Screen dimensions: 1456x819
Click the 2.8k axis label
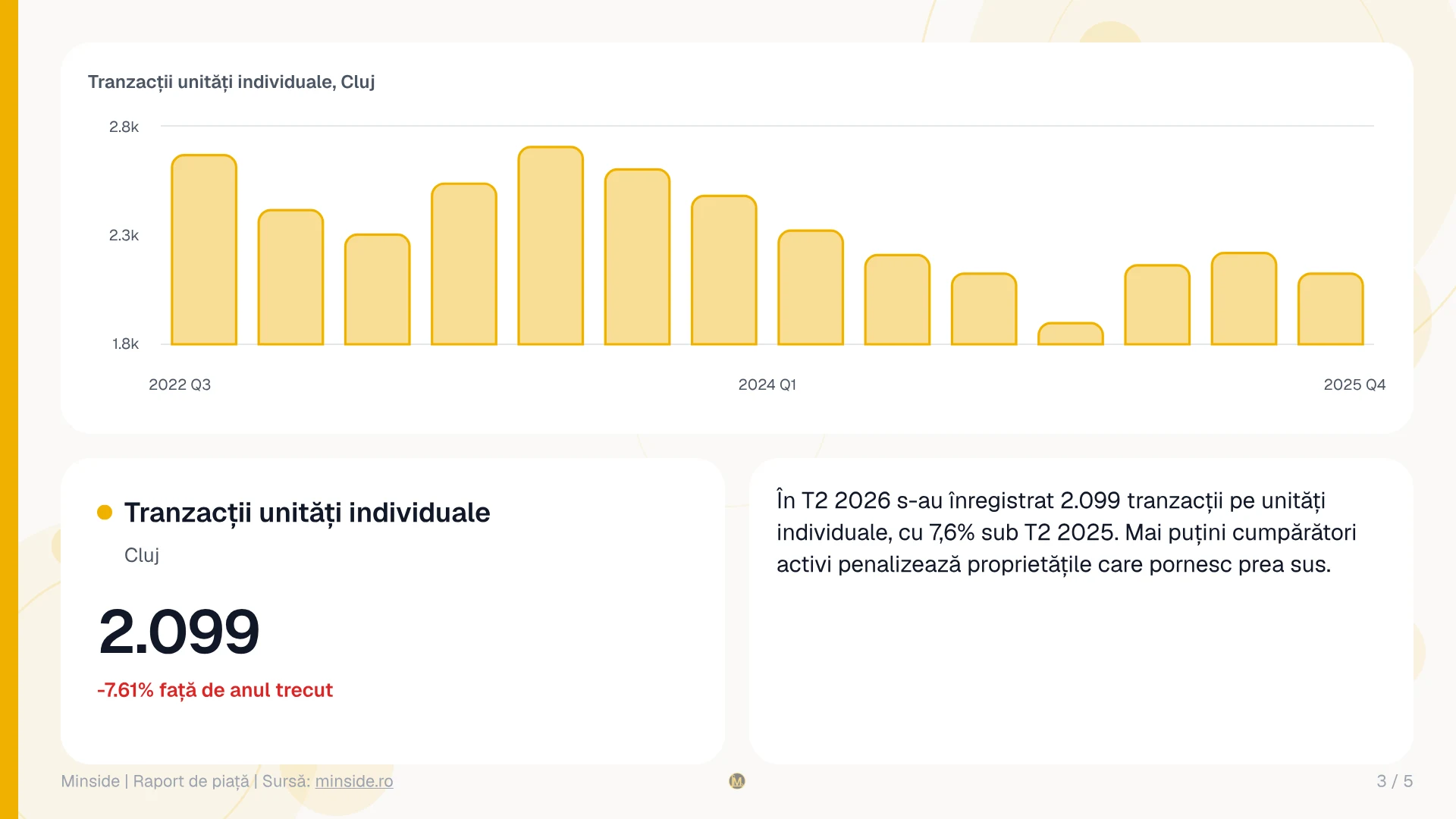(124, 127)
